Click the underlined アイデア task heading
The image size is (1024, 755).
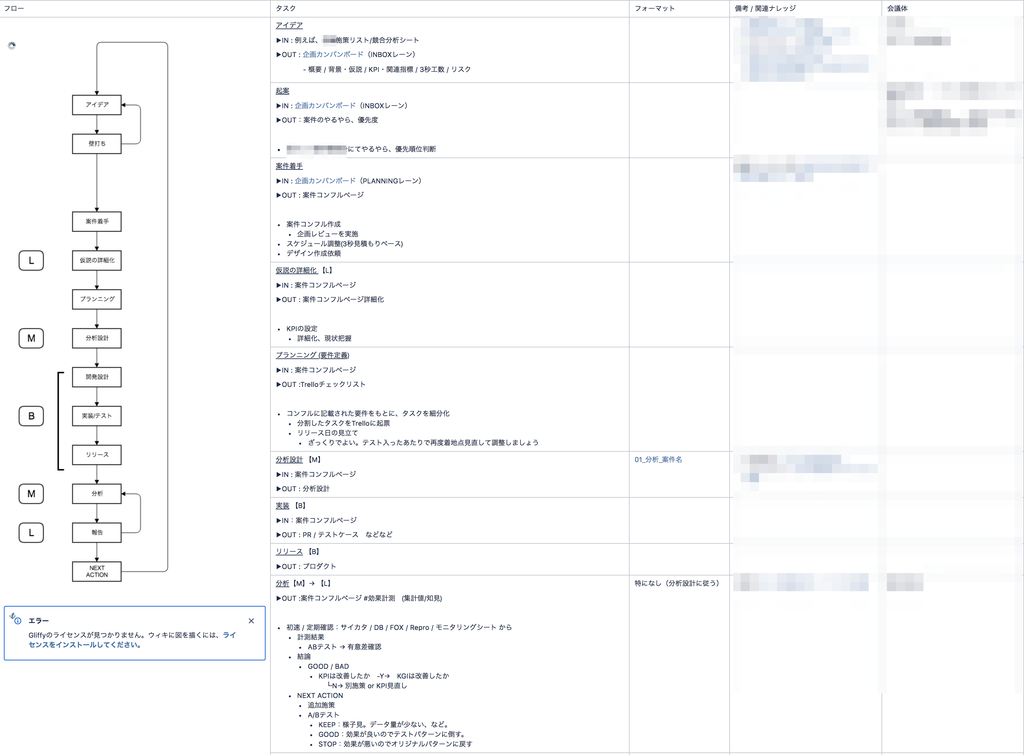[289, 25]
